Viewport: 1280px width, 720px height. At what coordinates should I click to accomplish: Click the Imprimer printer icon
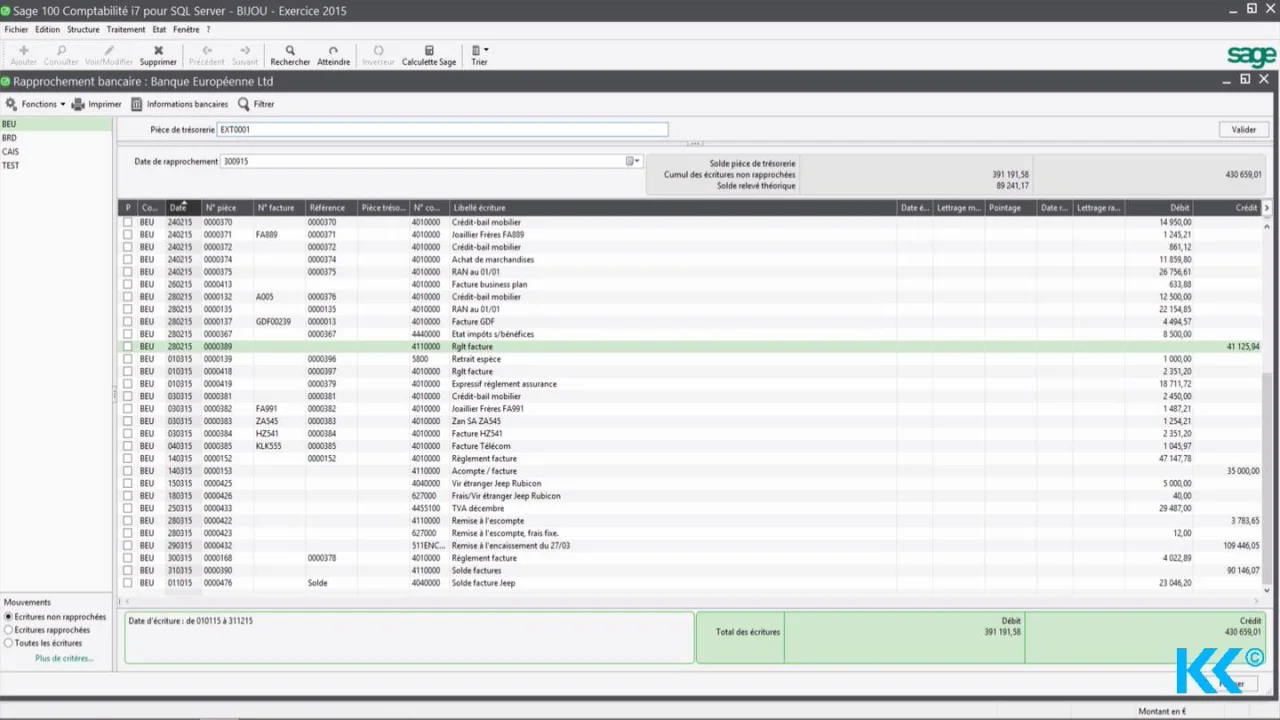78,104
